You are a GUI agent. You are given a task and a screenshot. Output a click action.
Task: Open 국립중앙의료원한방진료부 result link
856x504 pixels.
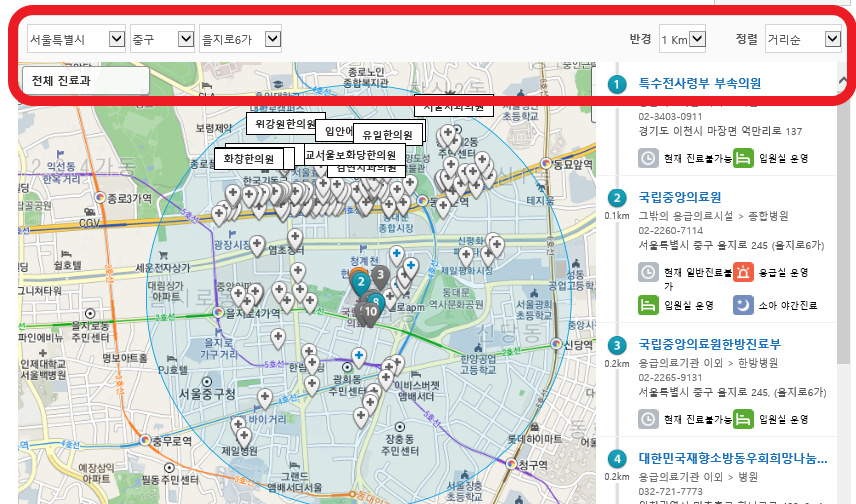(710, 344)
